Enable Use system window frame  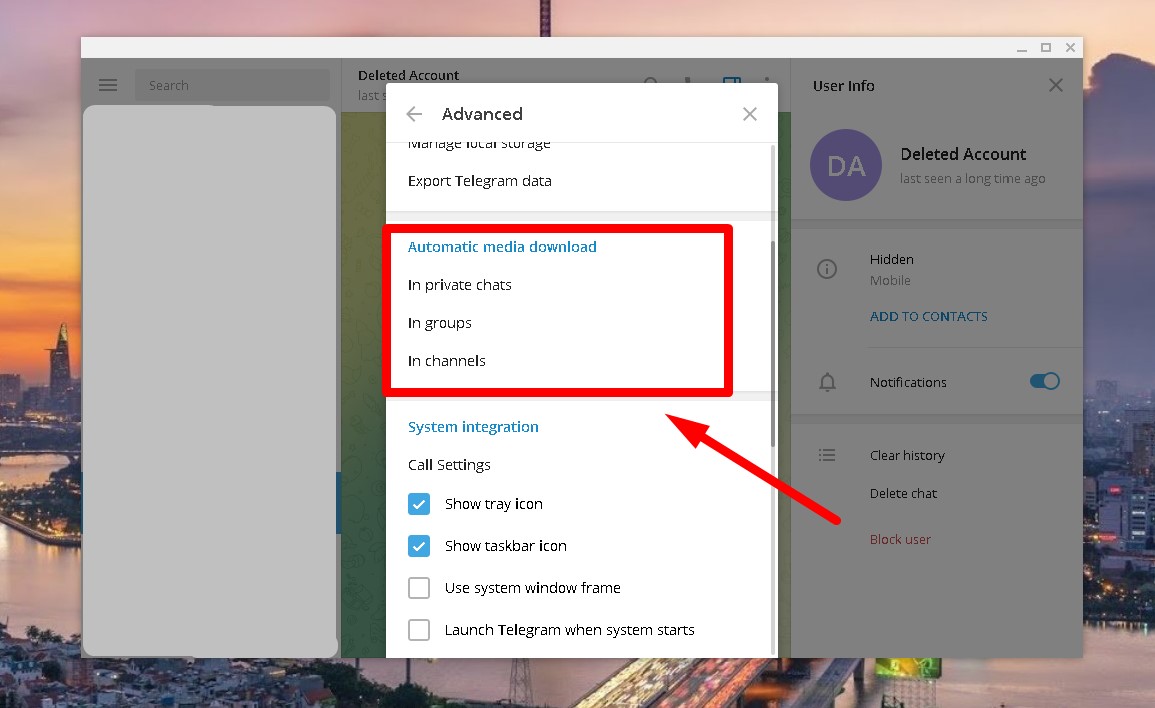pyautogui.click(x=419, y=588)
